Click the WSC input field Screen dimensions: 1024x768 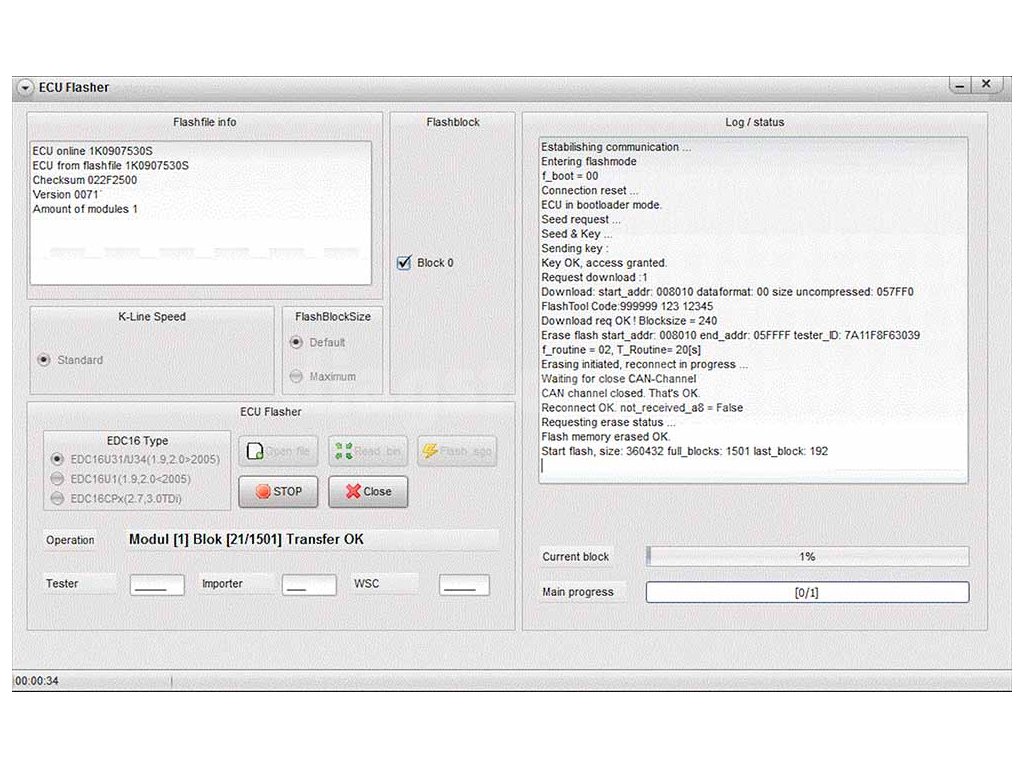pyautogui.click(x=464, y=585)
